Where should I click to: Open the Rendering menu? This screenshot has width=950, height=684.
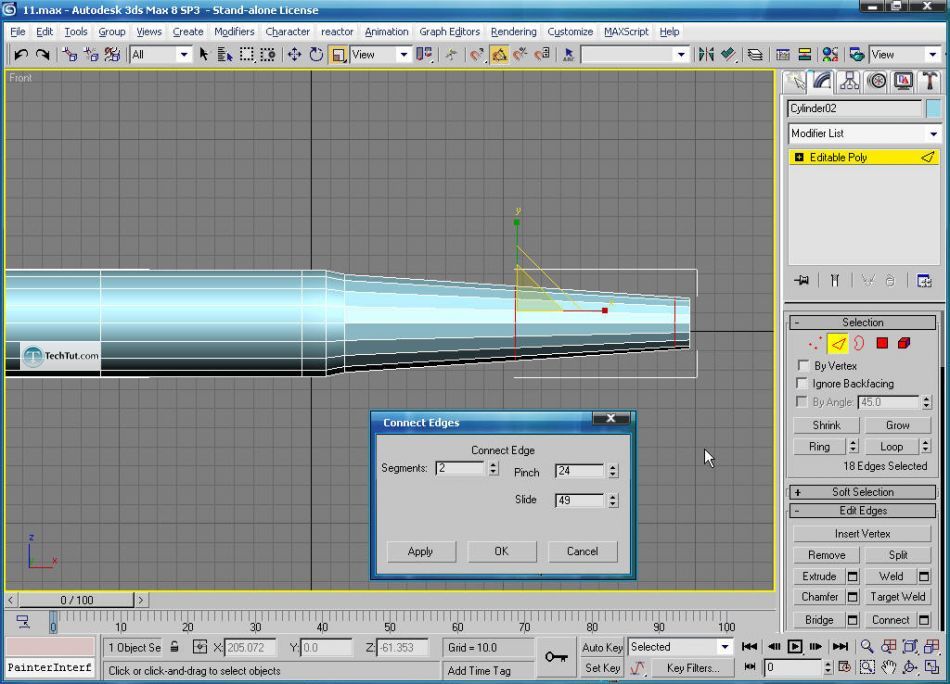[513, 32]
